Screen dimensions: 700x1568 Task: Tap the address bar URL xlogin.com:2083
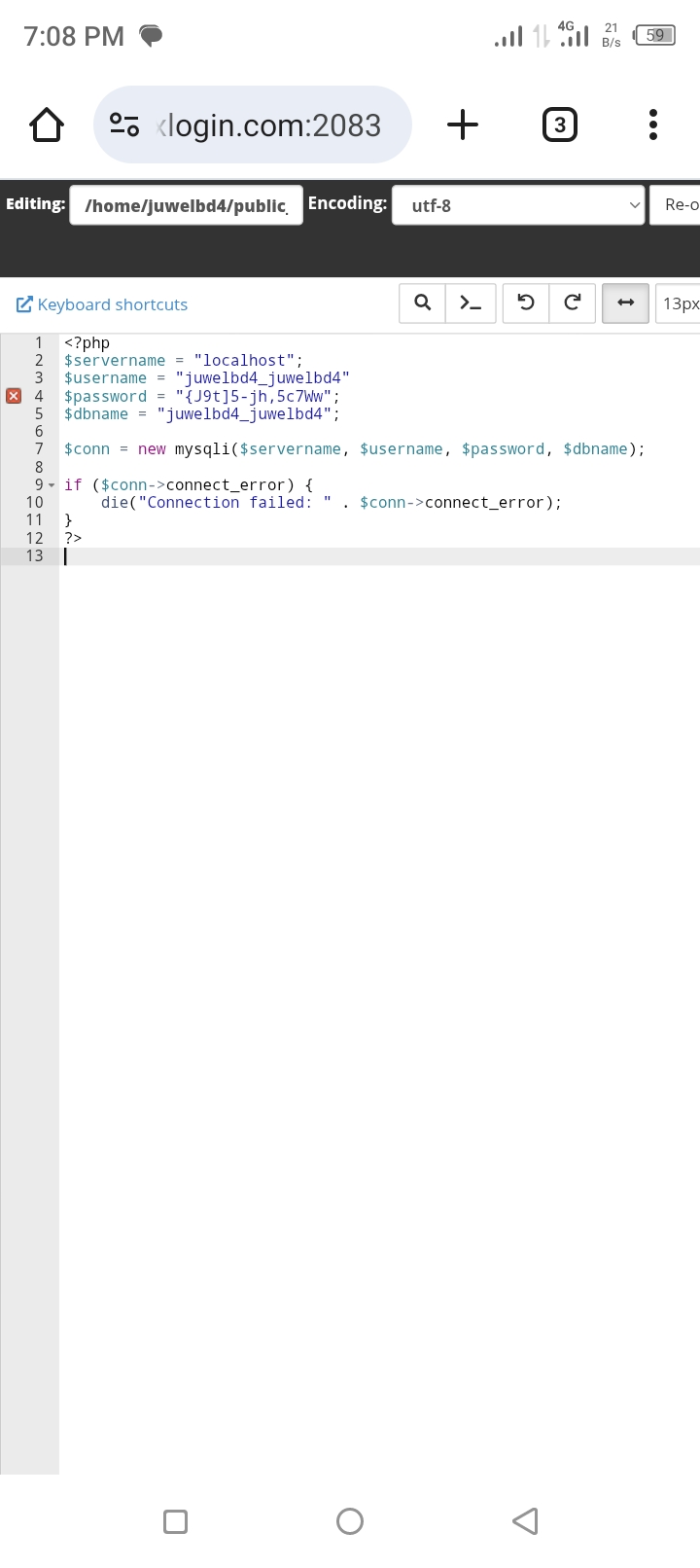[268, 125]
